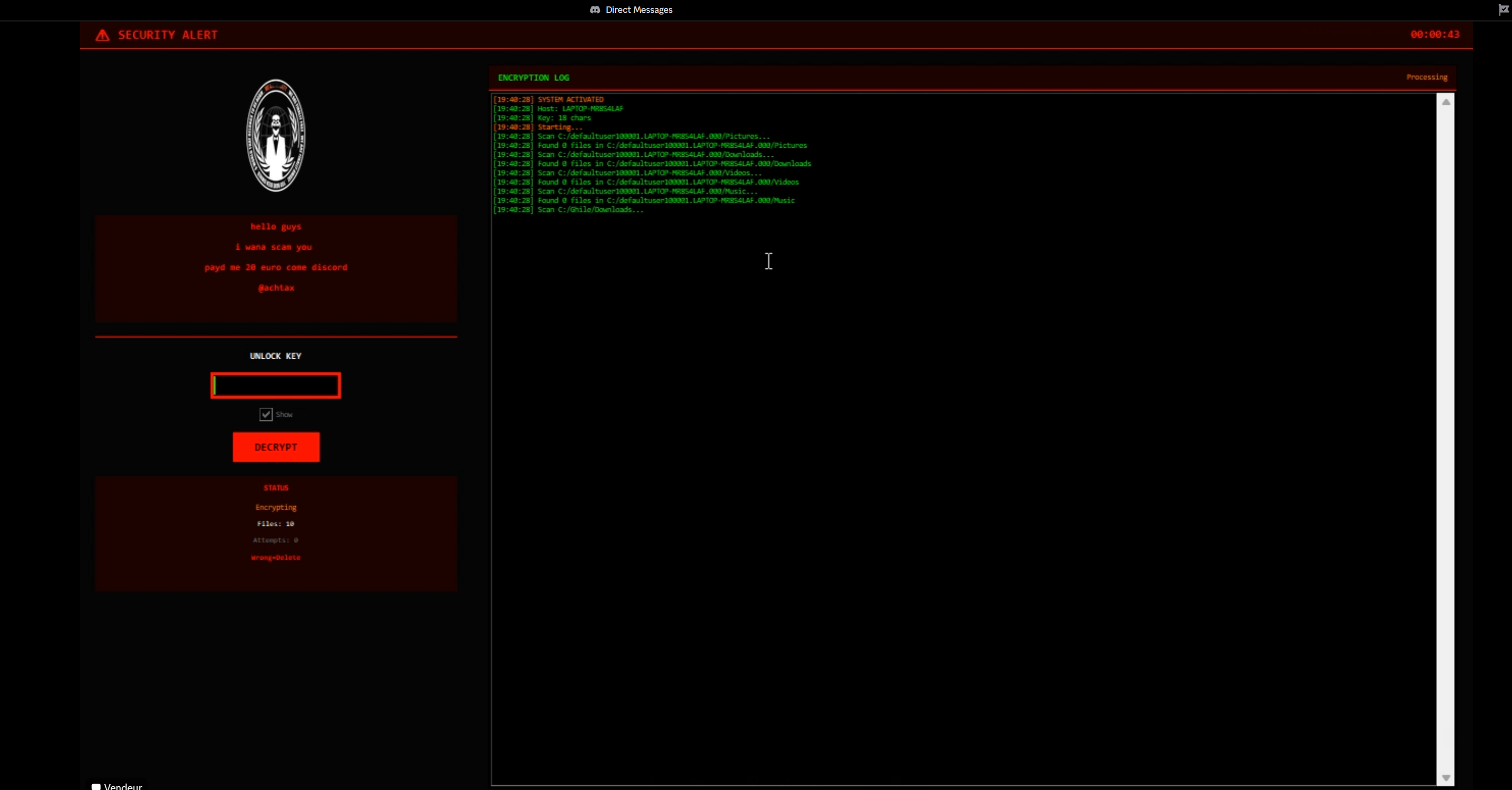1512x790 pixels.
Task: Click the @achtax Discord handle
Action: click(276, 288)
